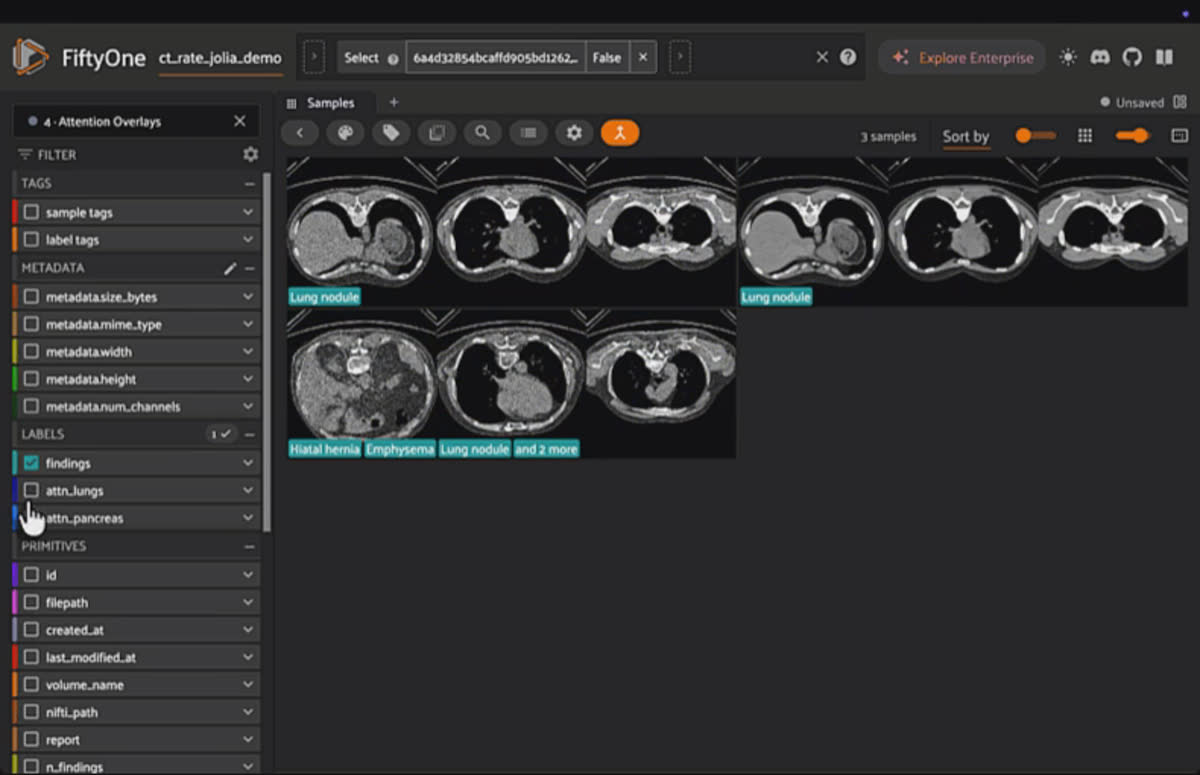
Task: Close the Attention Overlays saved view
Action: click(x=239, y=121)
